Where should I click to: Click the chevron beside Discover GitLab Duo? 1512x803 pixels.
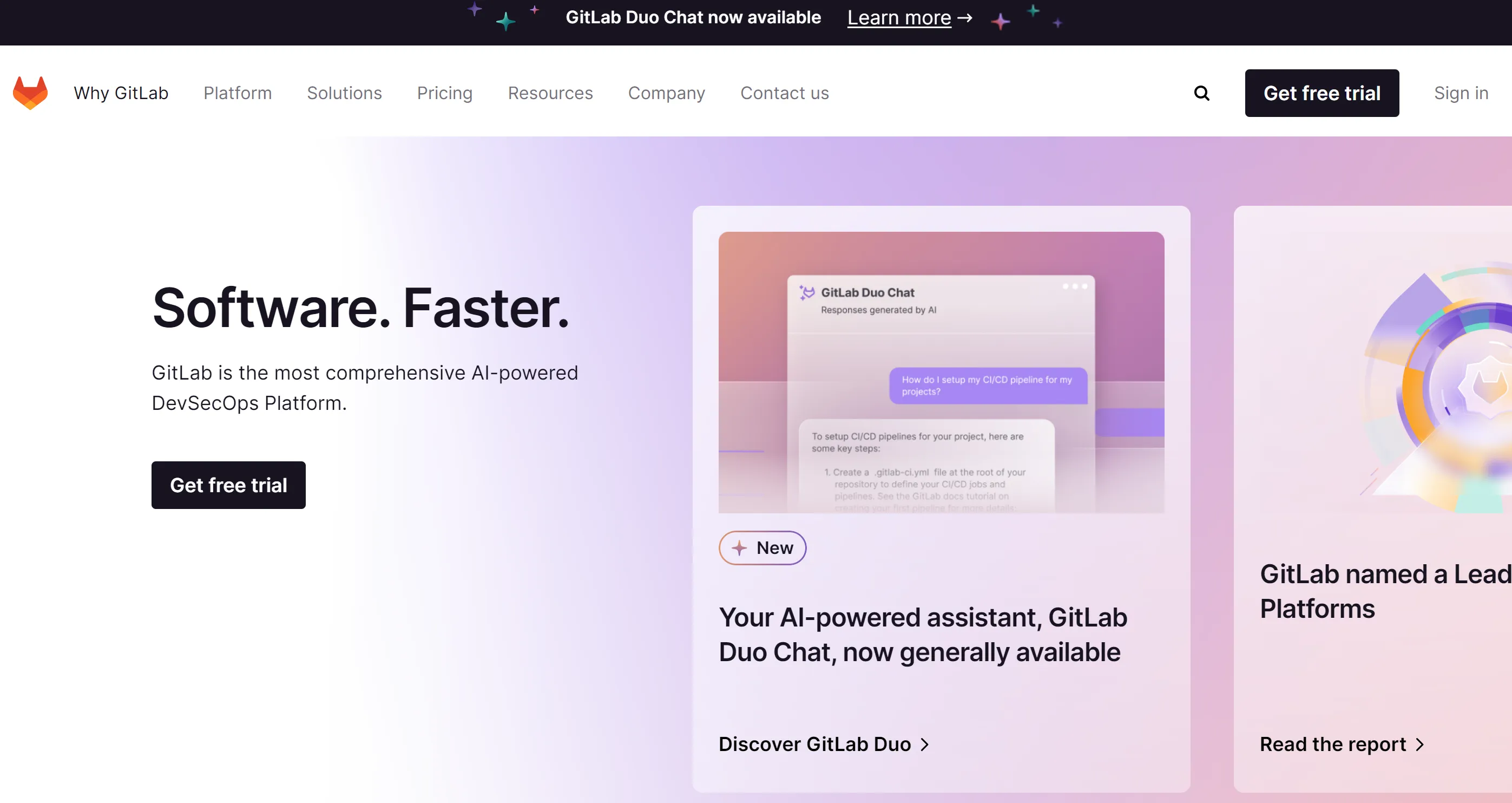point(924,745)
